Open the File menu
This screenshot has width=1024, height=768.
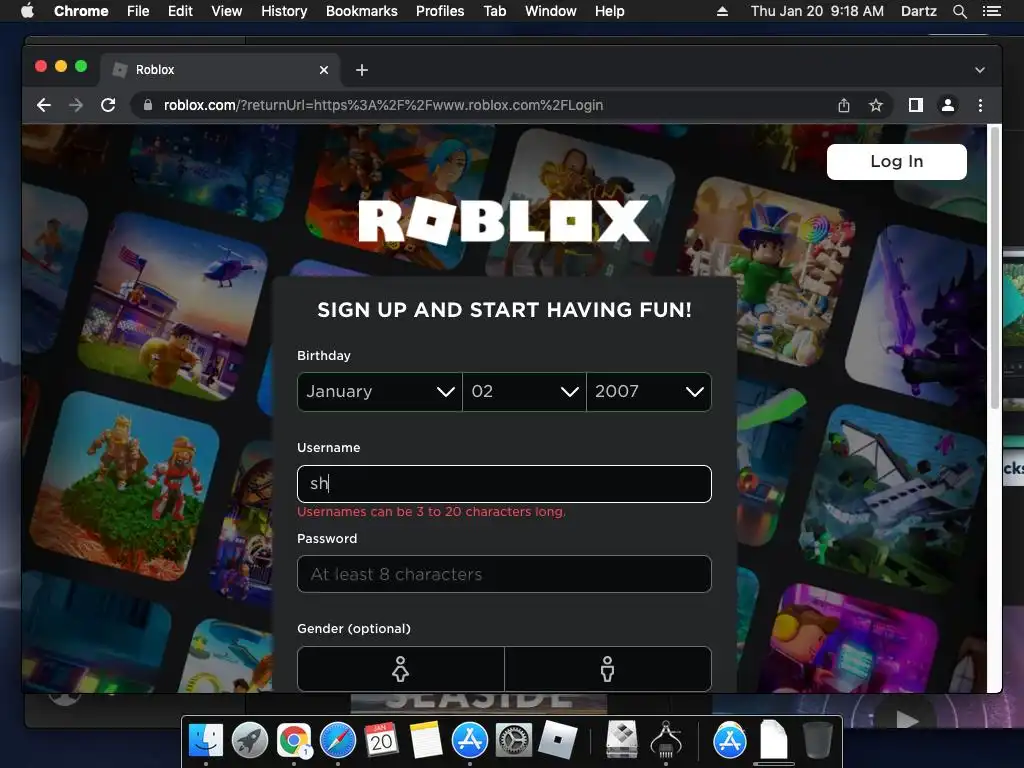[x=138, y=11]
